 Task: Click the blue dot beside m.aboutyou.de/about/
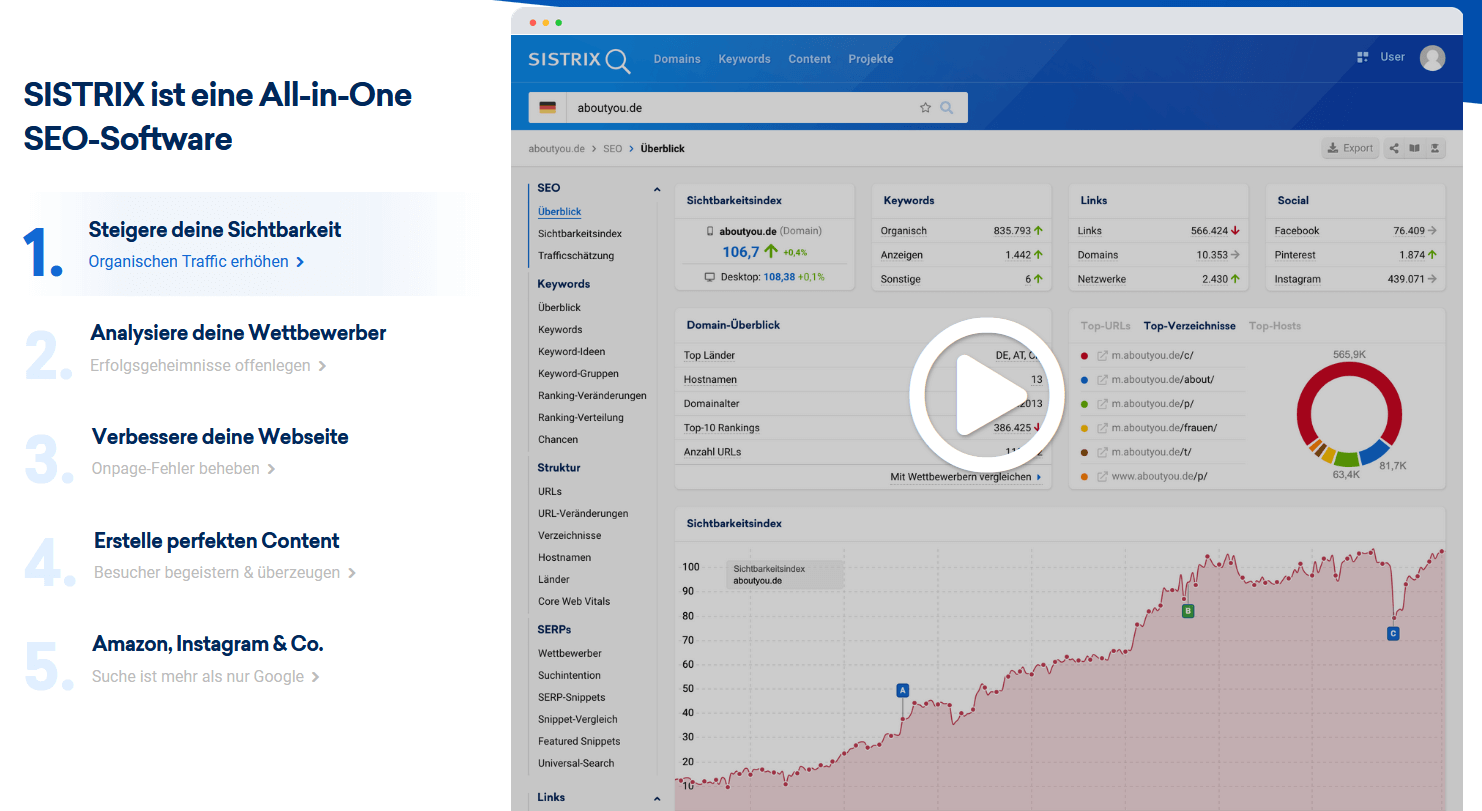coord(1085,380)
